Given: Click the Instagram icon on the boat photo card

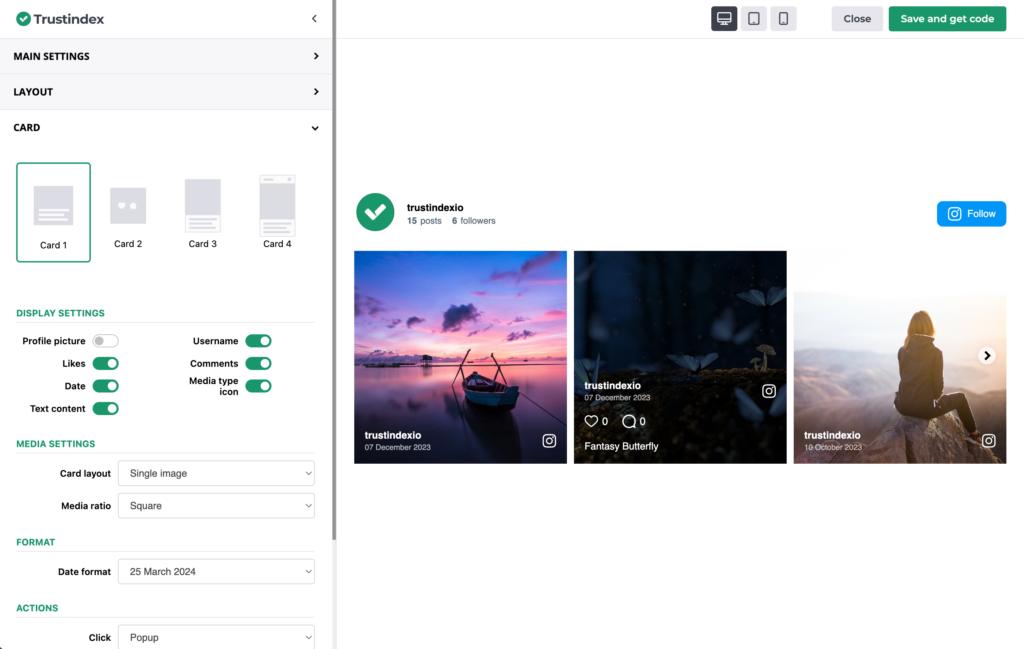Looking at the screenshot, I should 549,440.
